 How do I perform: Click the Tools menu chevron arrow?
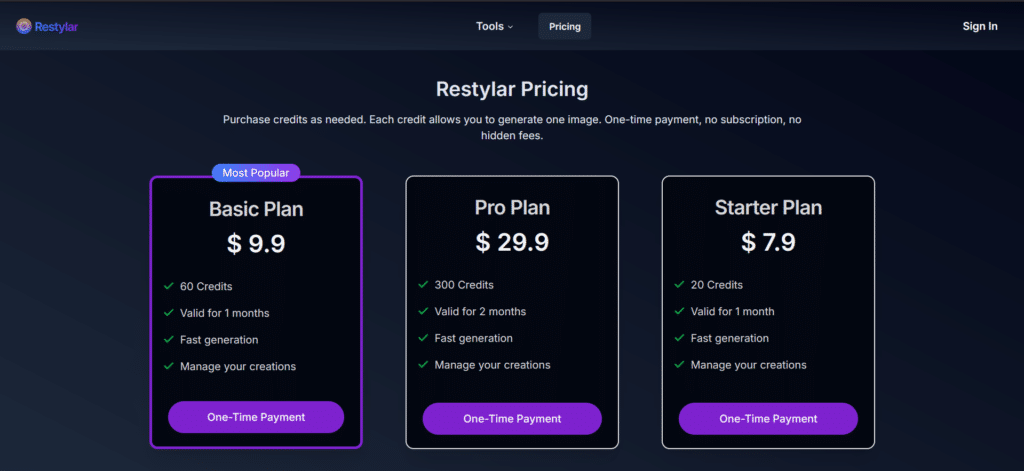click(511, 27)
